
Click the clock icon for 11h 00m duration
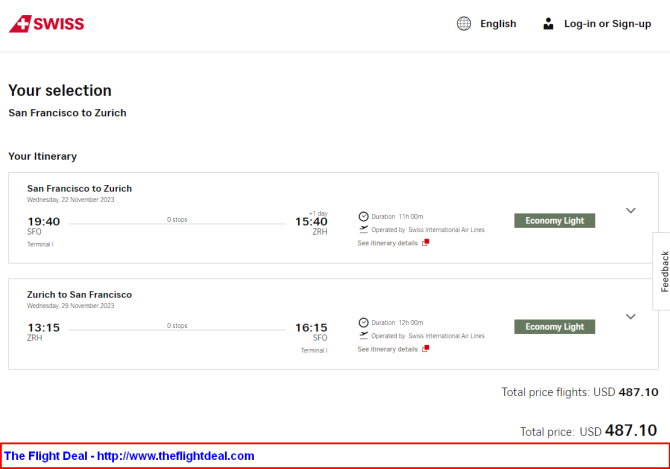tap(363, 216)
